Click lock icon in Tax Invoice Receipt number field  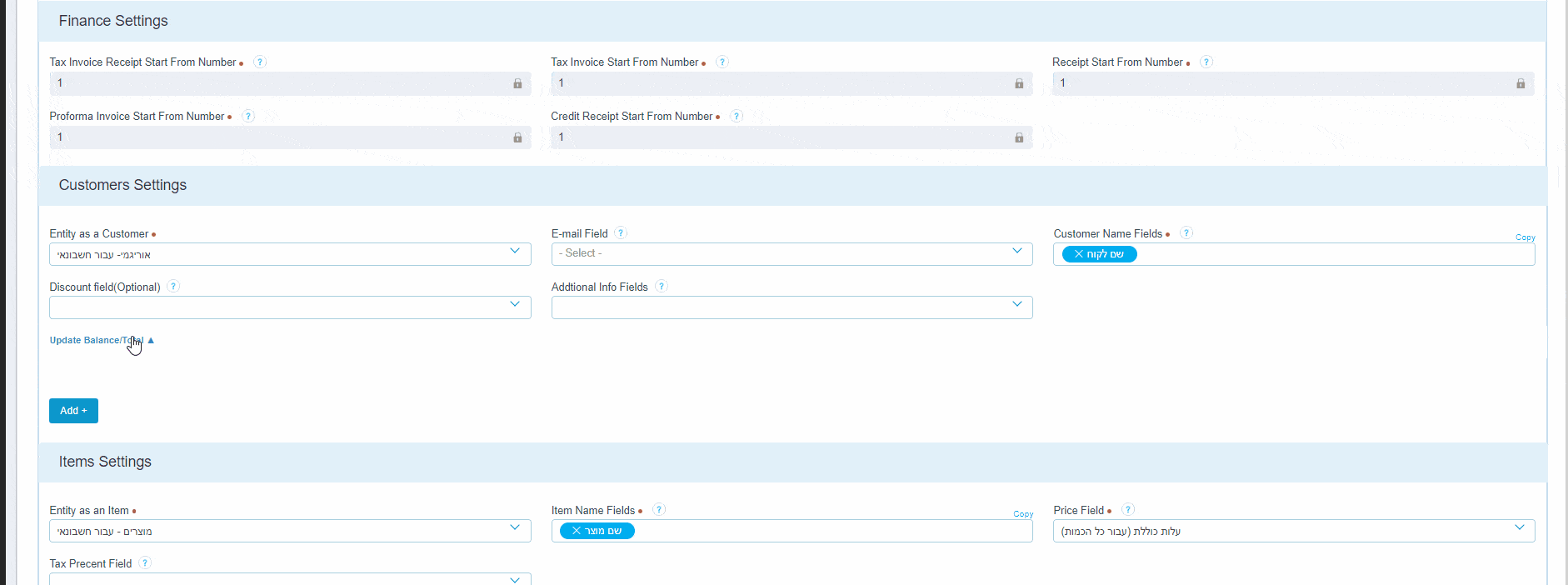coord(517,83)
